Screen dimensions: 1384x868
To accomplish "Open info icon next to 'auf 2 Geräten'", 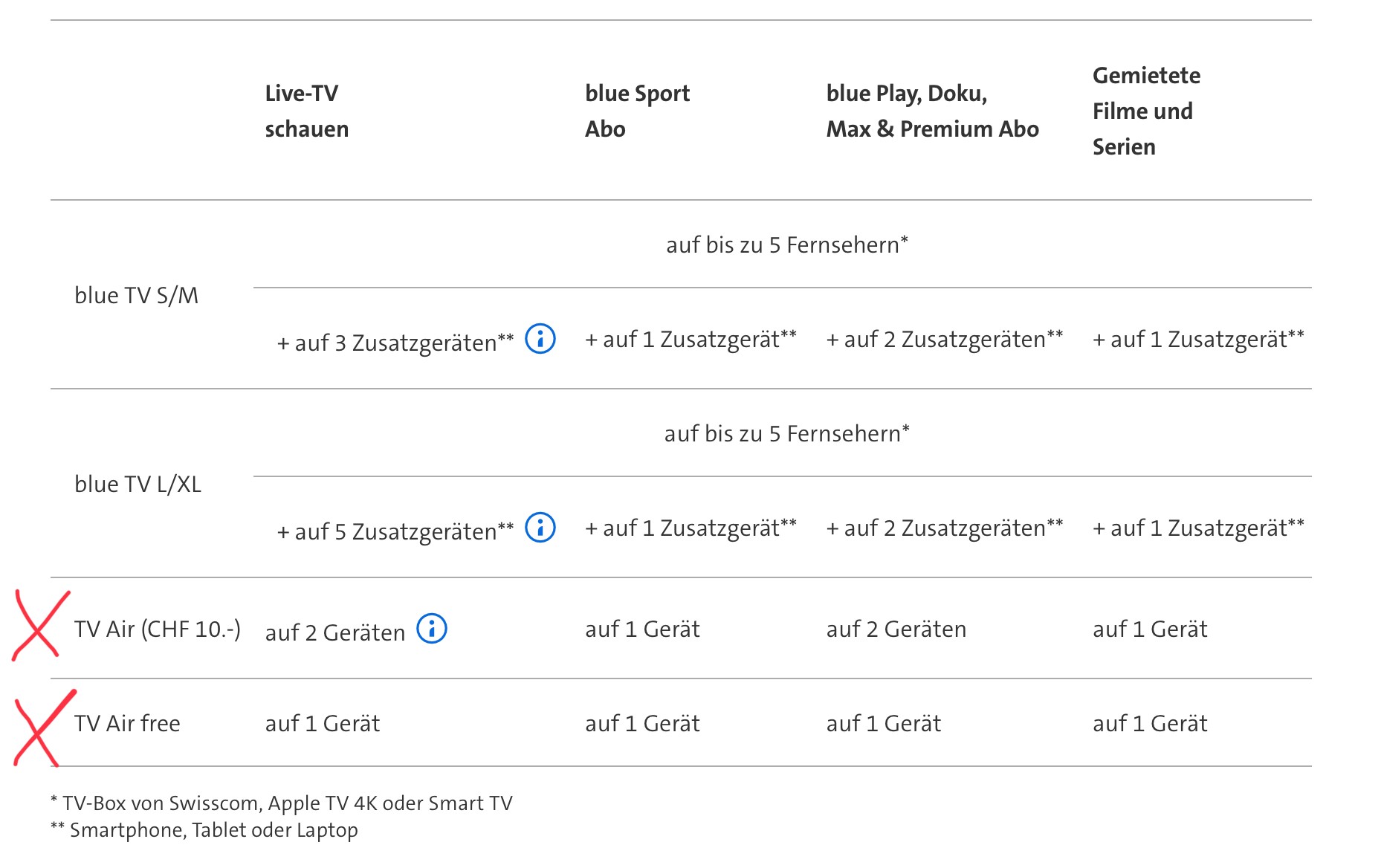I will (432, 629).
